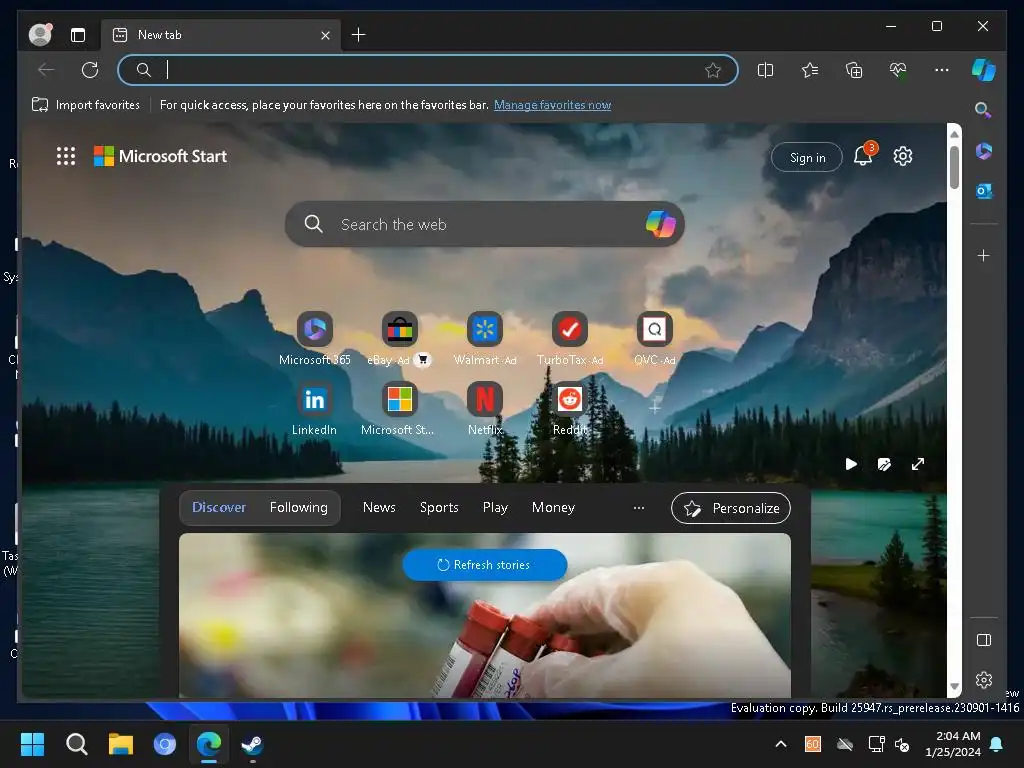The width and height of the screenshot is (1024, 768).
Task: Open the Edge profile avatar
Action: pos(40,35)
